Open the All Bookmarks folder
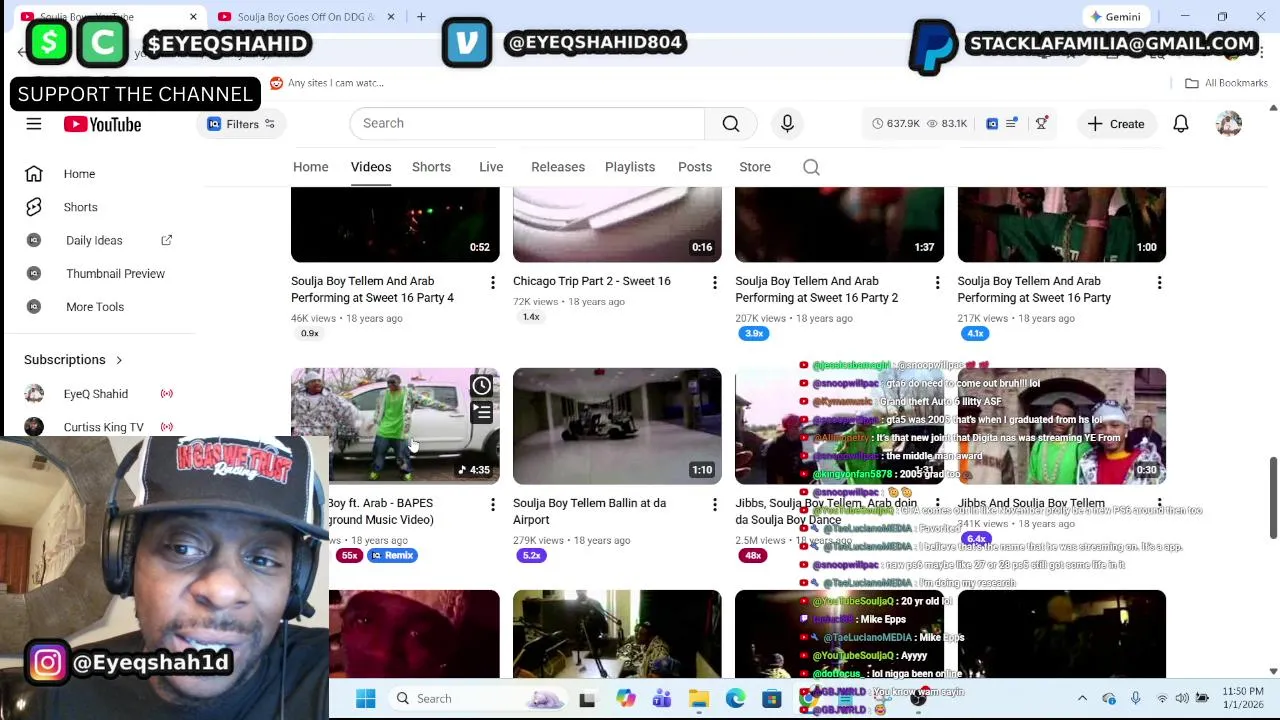Image resolution: width=1280 pixels, height=720 pixels. pyautogui.click(x=1226, y=83)
